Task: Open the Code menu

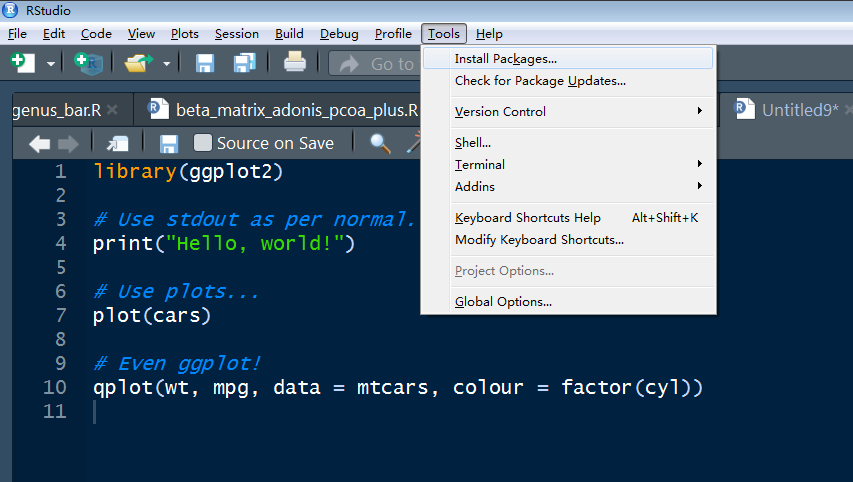Action: [x=96, y=34]
